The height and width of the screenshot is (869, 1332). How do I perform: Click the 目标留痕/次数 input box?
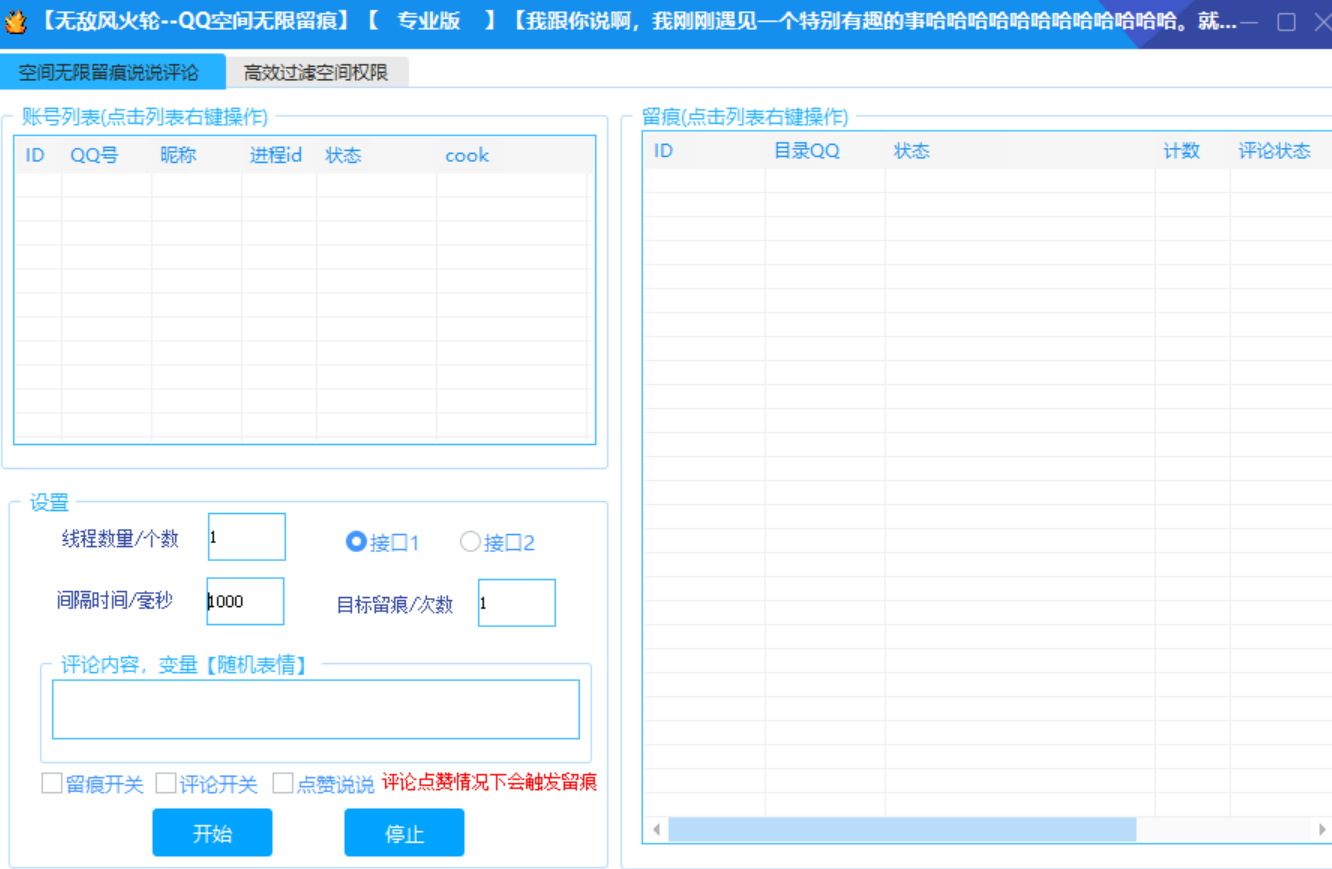coord(516,603)
